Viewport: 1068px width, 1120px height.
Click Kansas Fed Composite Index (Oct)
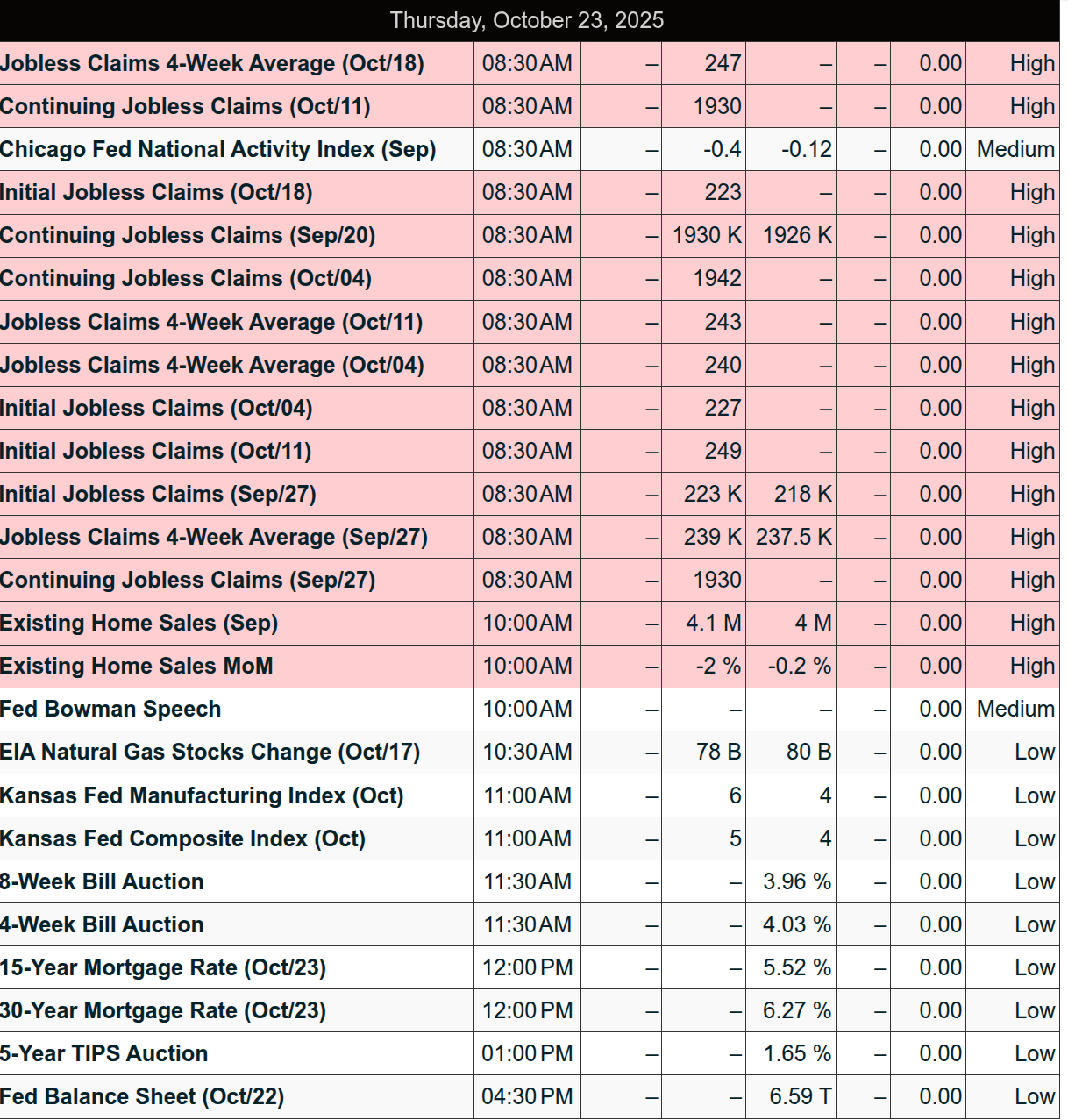[182, 839]
